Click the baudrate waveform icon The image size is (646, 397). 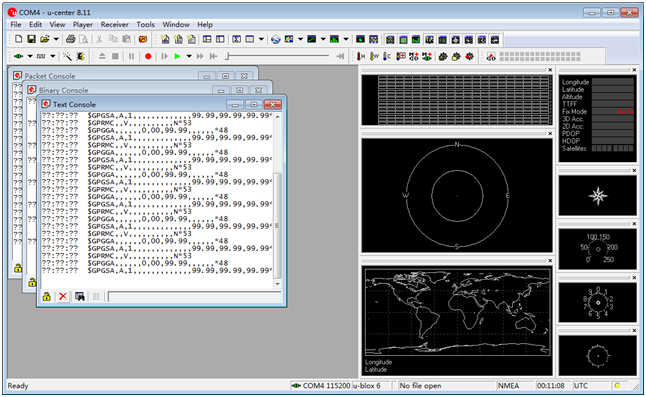click(x=41, y=56)
